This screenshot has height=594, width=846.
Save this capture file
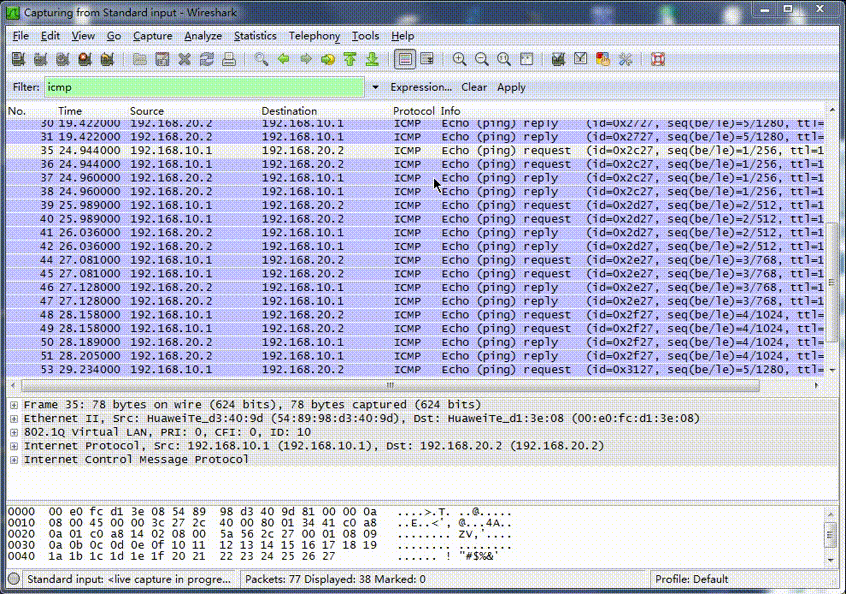click(x=162, y=59)
